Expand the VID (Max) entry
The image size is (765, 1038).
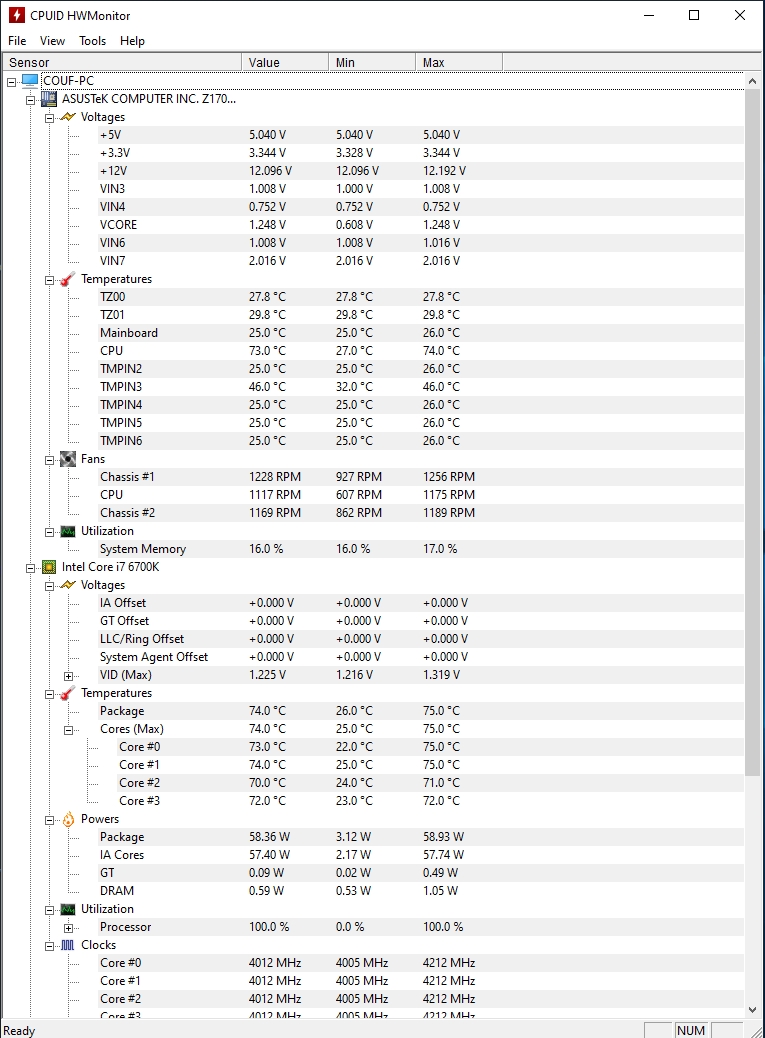(x=69, y=675)
